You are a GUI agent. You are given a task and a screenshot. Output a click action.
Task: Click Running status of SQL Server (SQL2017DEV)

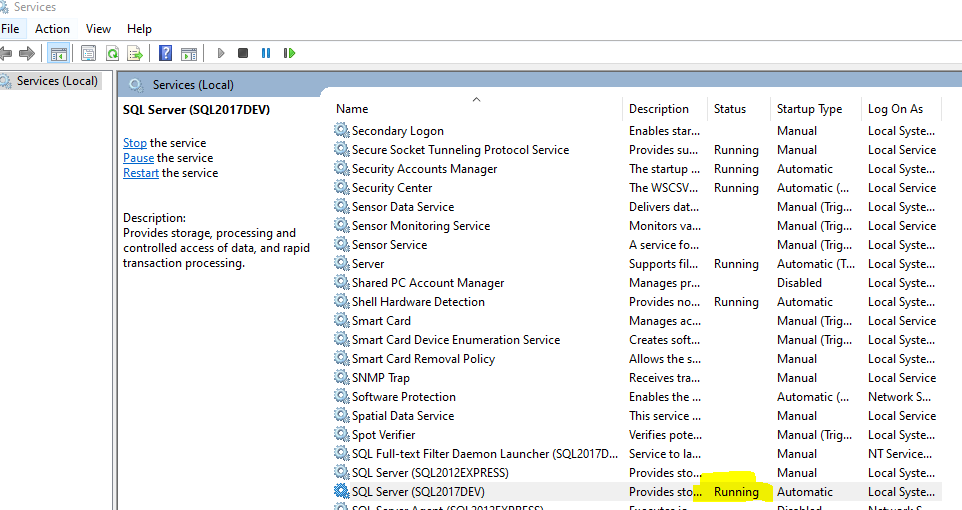736,492
